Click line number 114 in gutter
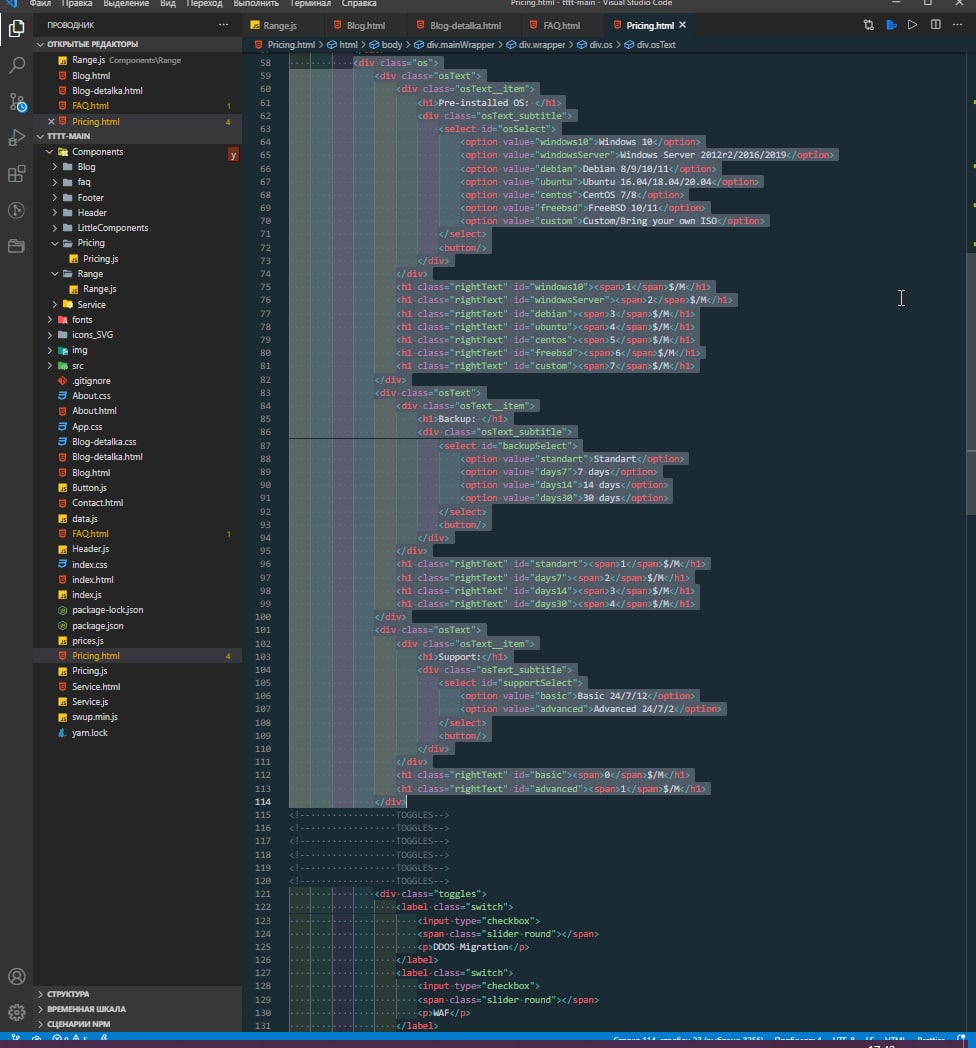 pos(263,801)
